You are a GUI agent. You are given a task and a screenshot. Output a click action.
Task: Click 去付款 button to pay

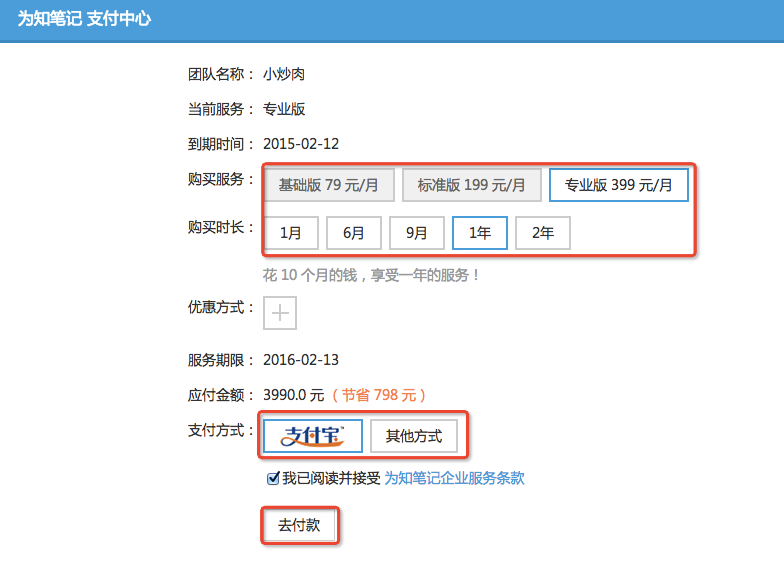(x=300, y=525)
